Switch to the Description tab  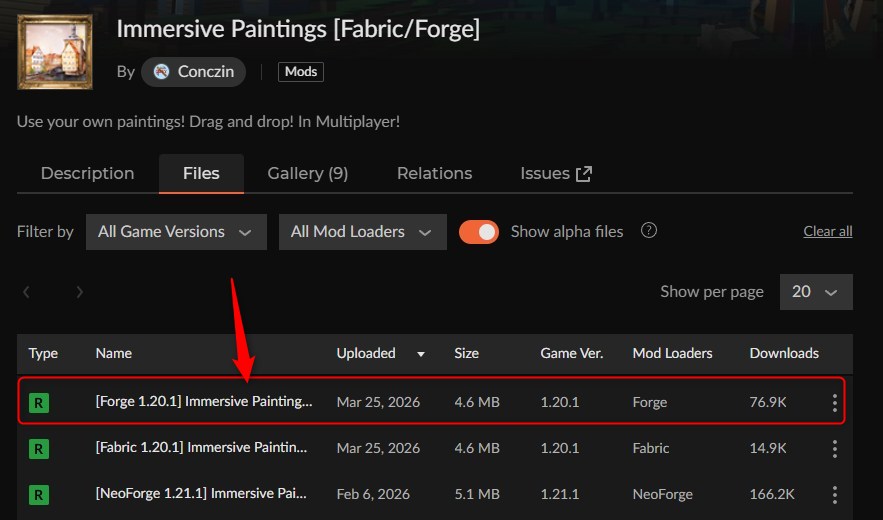87,174
